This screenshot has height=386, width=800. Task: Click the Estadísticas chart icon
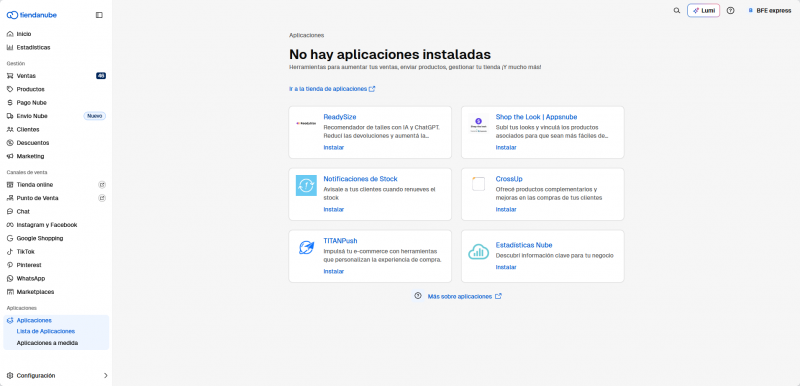tap(10, 47)
